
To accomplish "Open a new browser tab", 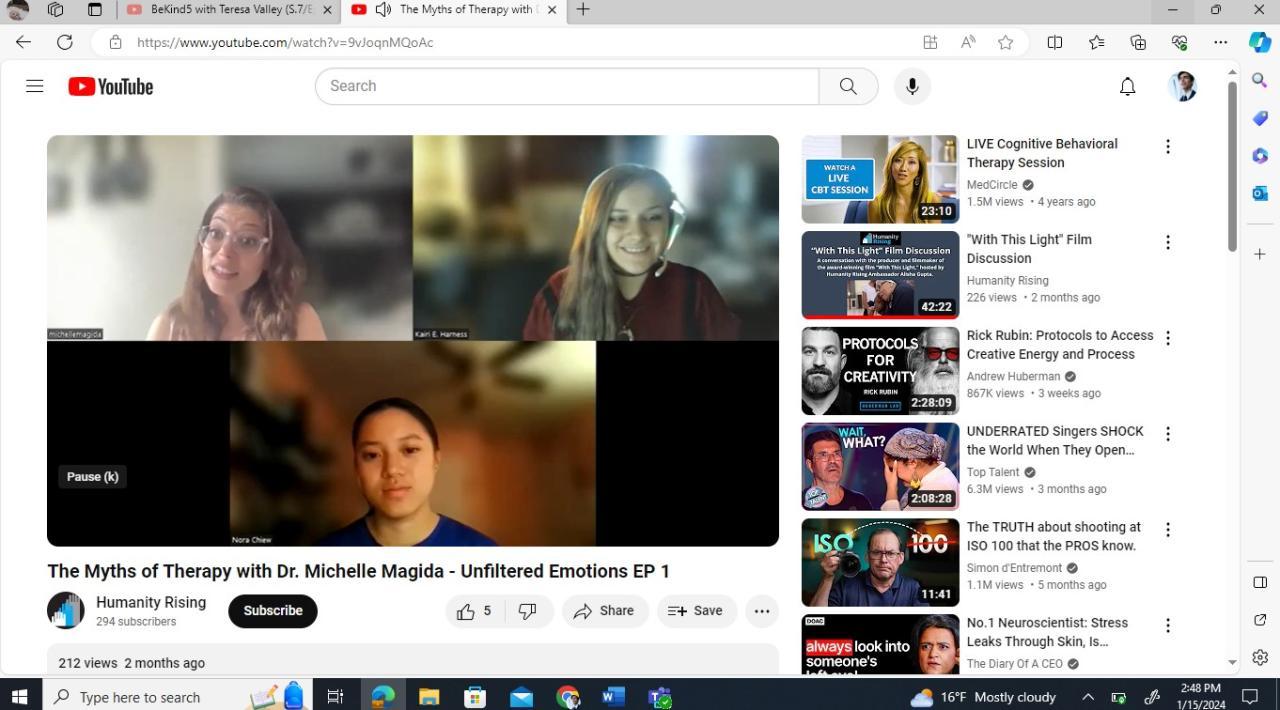I will 583,10.
